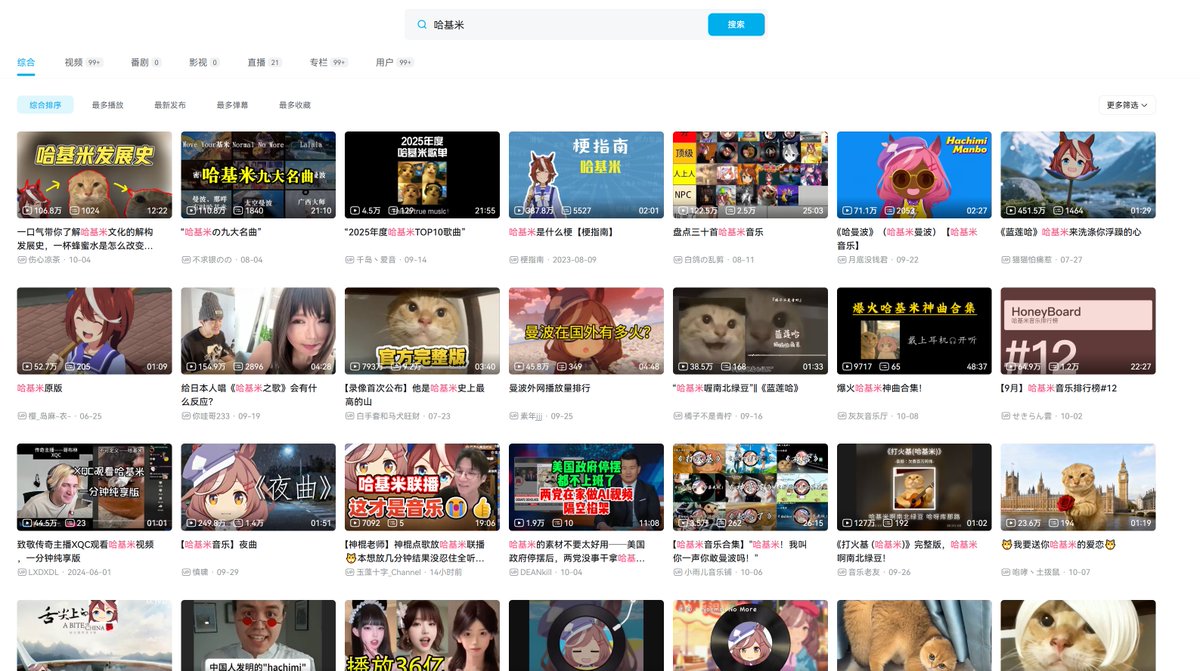This screenshot has width=1200, height=671.
Task: Open the 2025年度哈基米歌单 thumbnail
Action: pos(422,175)
